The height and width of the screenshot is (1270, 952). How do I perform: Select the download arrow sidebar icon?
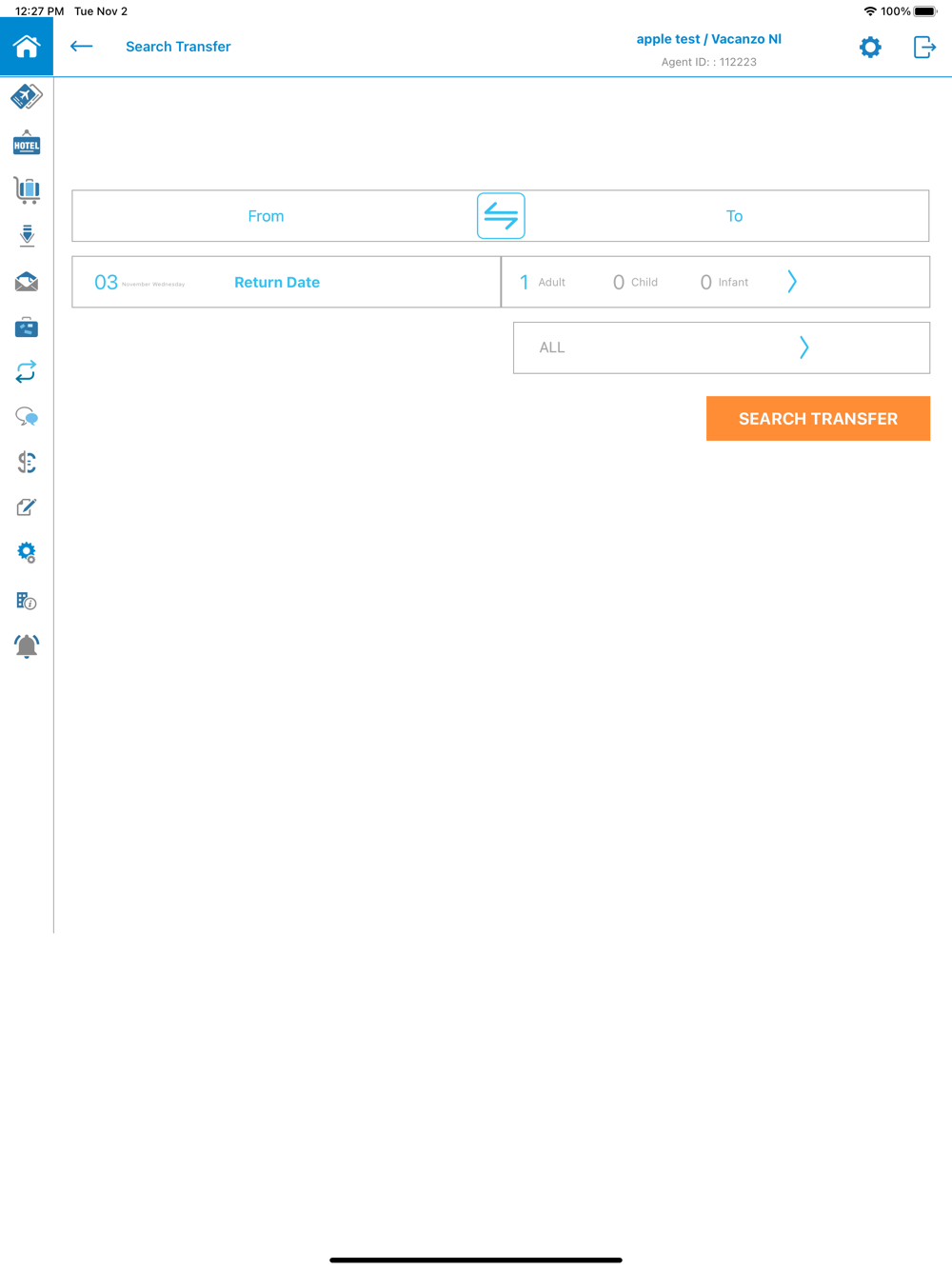pyautogui.click(x=27, y=235)
